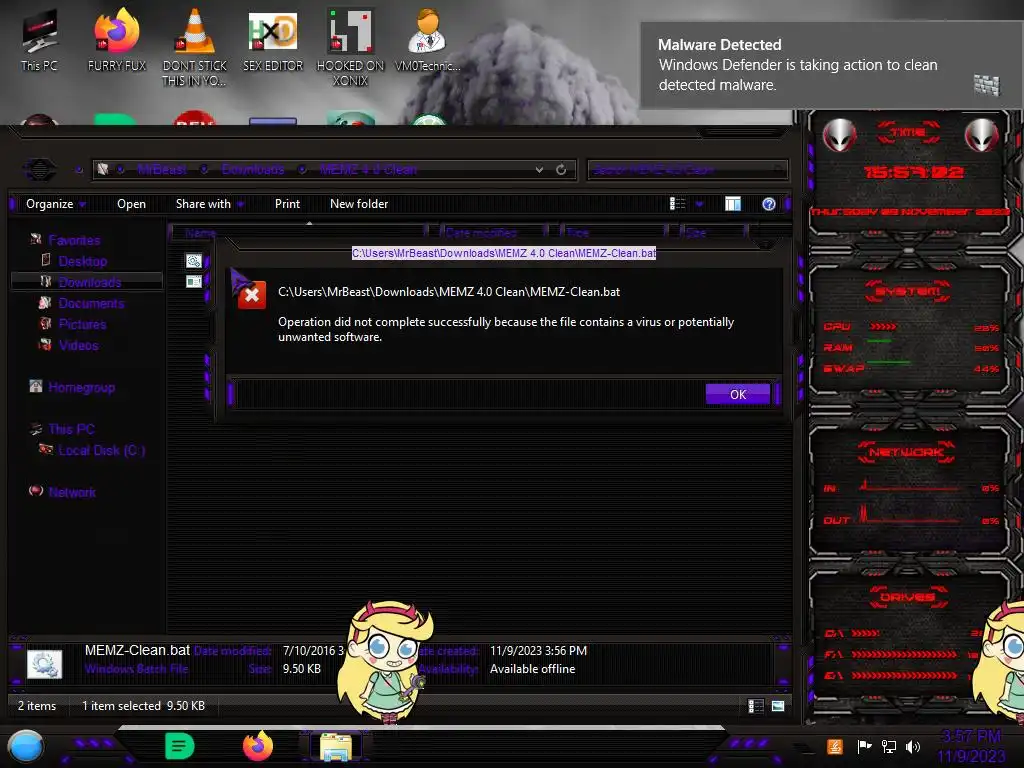Select the first file icon in list
This screenshot has width=1024, height=768.
tap(193, 261)
